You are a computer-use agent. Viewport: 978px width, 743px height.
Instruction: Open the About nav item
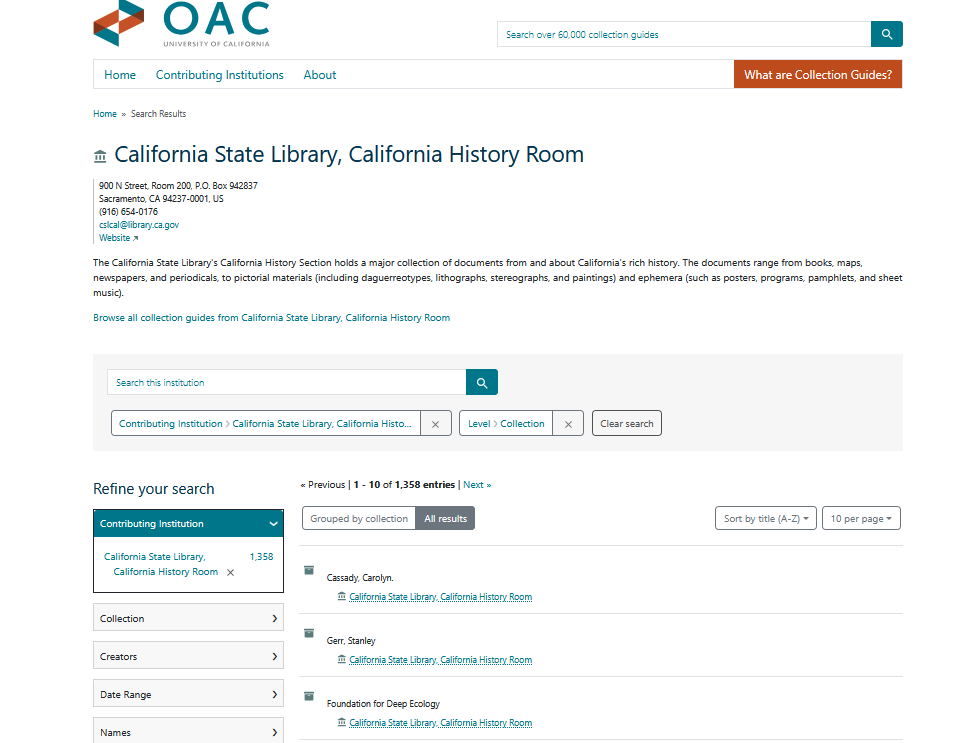click(x=319, y=75)
